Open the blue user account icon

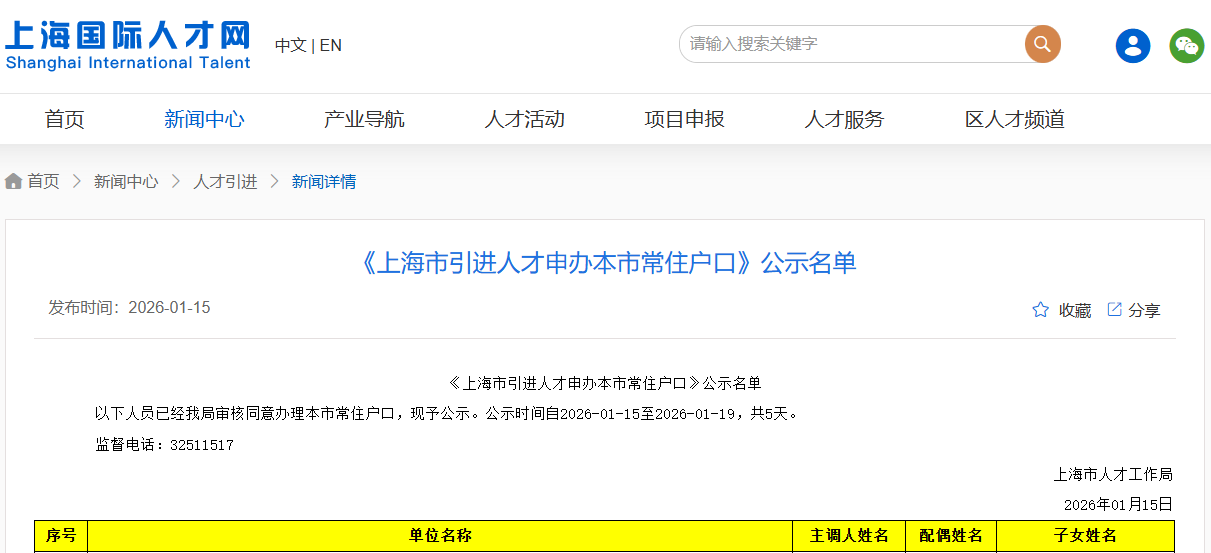(x=1133, y=45)
